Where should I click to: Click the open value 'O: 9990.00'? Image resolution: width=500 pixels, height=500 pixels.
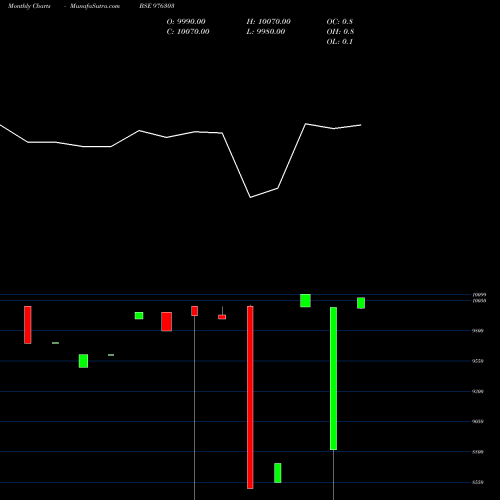(x=186, y=22)
